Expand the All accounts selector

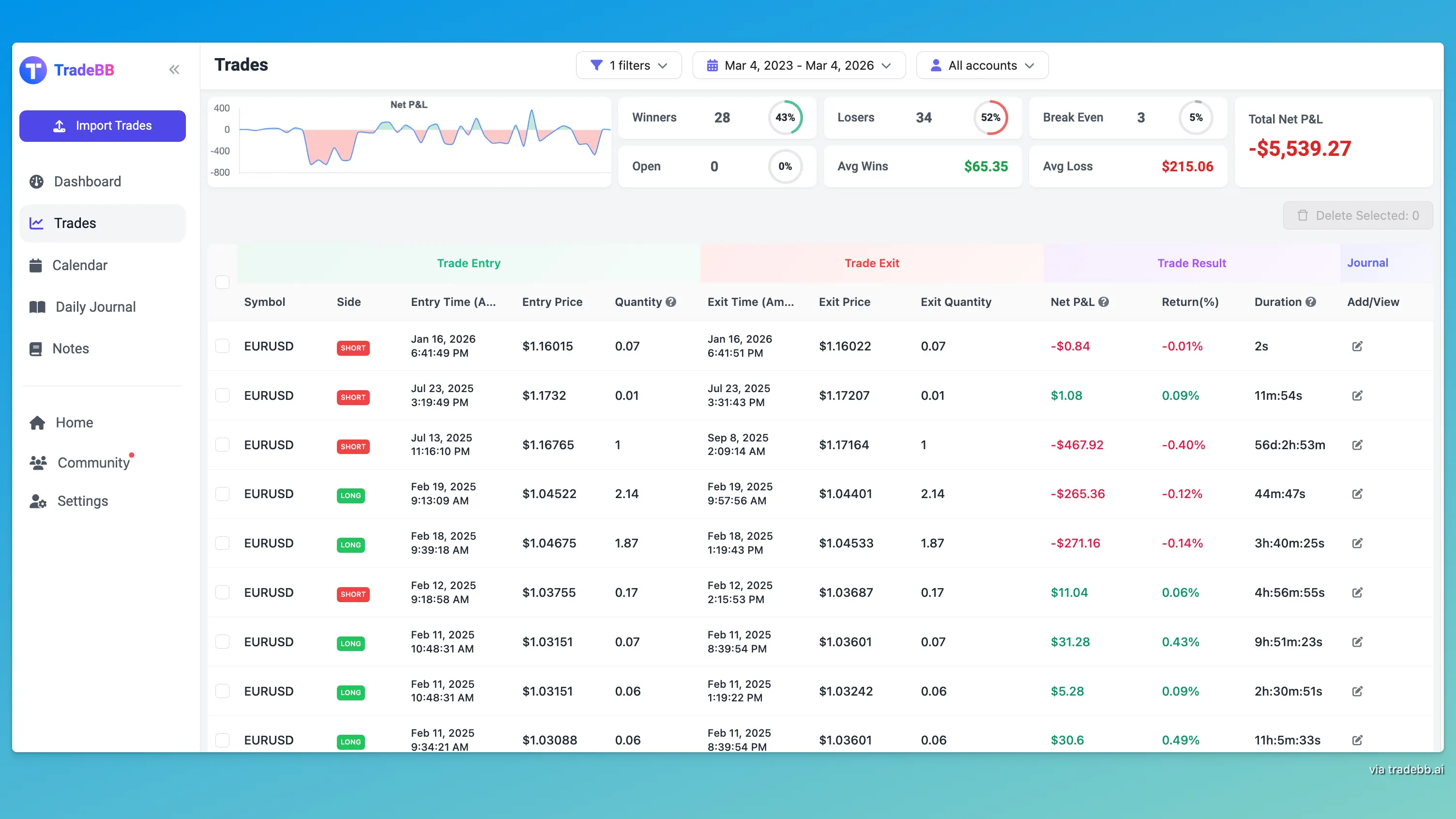tap(982, 65)
